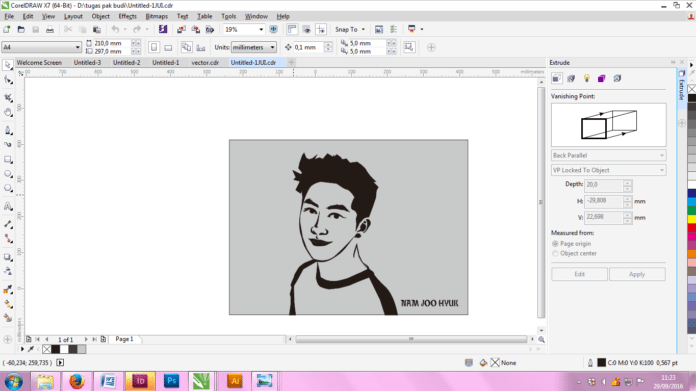Click the New document icon
This screenshot has height=391, width=696.
pos(7,29)
